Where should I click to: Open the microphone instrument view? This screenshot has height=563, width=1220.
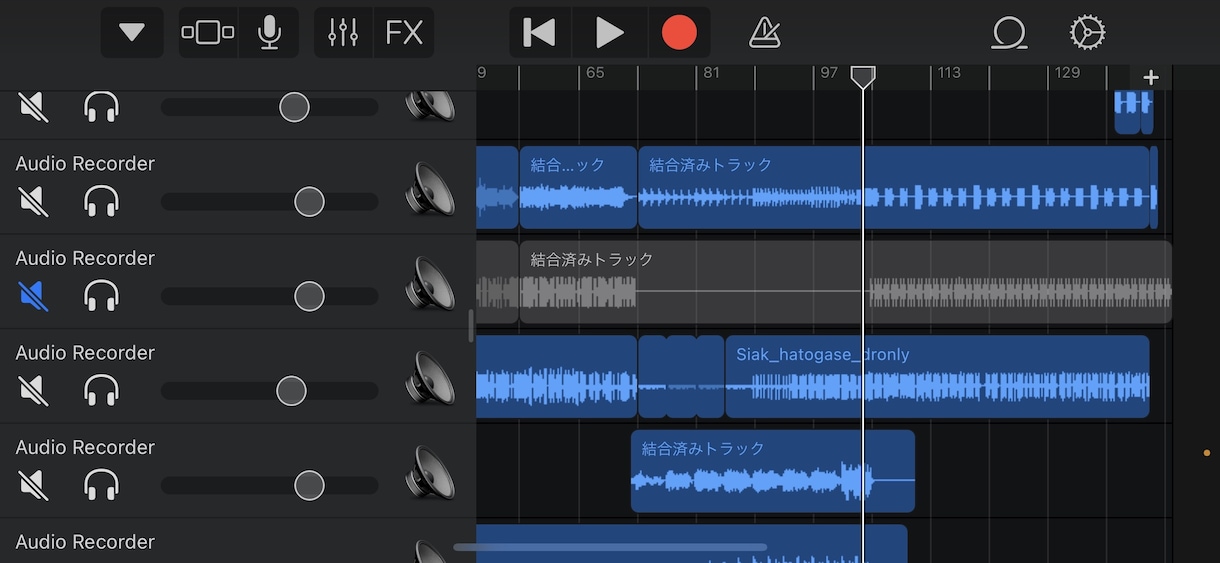269,33
